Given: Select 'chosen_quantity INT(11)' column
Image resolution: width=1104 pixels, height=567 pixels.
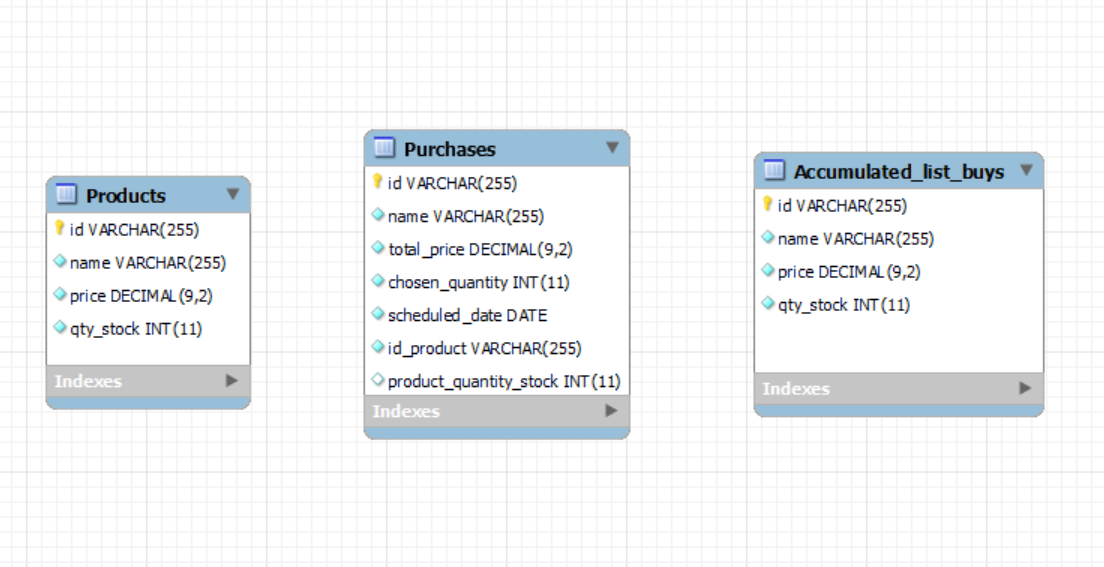Looking at the screenshot, I should point(479,282).
